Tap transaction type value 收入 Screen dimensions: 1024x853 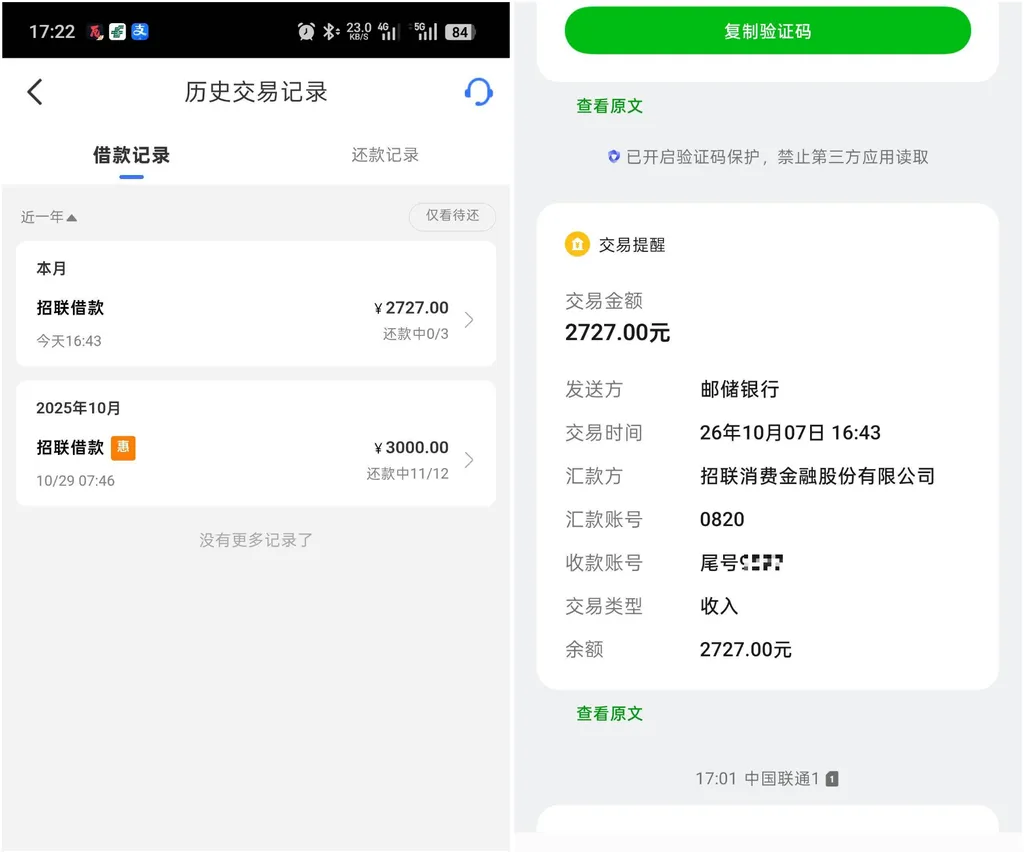point(719,606)
